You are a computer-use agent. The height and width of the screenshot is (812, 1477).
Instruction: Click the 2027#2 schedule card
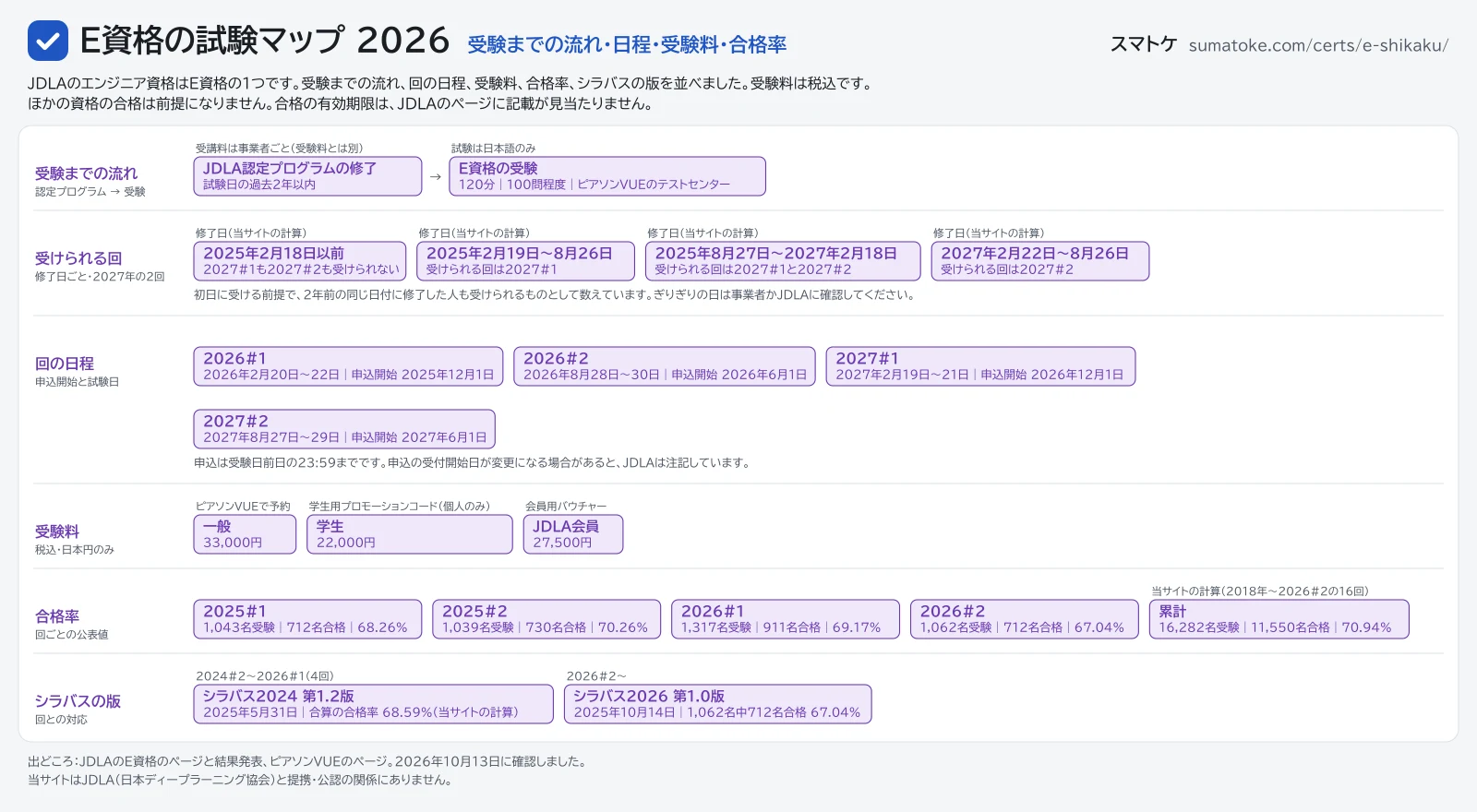point(344,429)
